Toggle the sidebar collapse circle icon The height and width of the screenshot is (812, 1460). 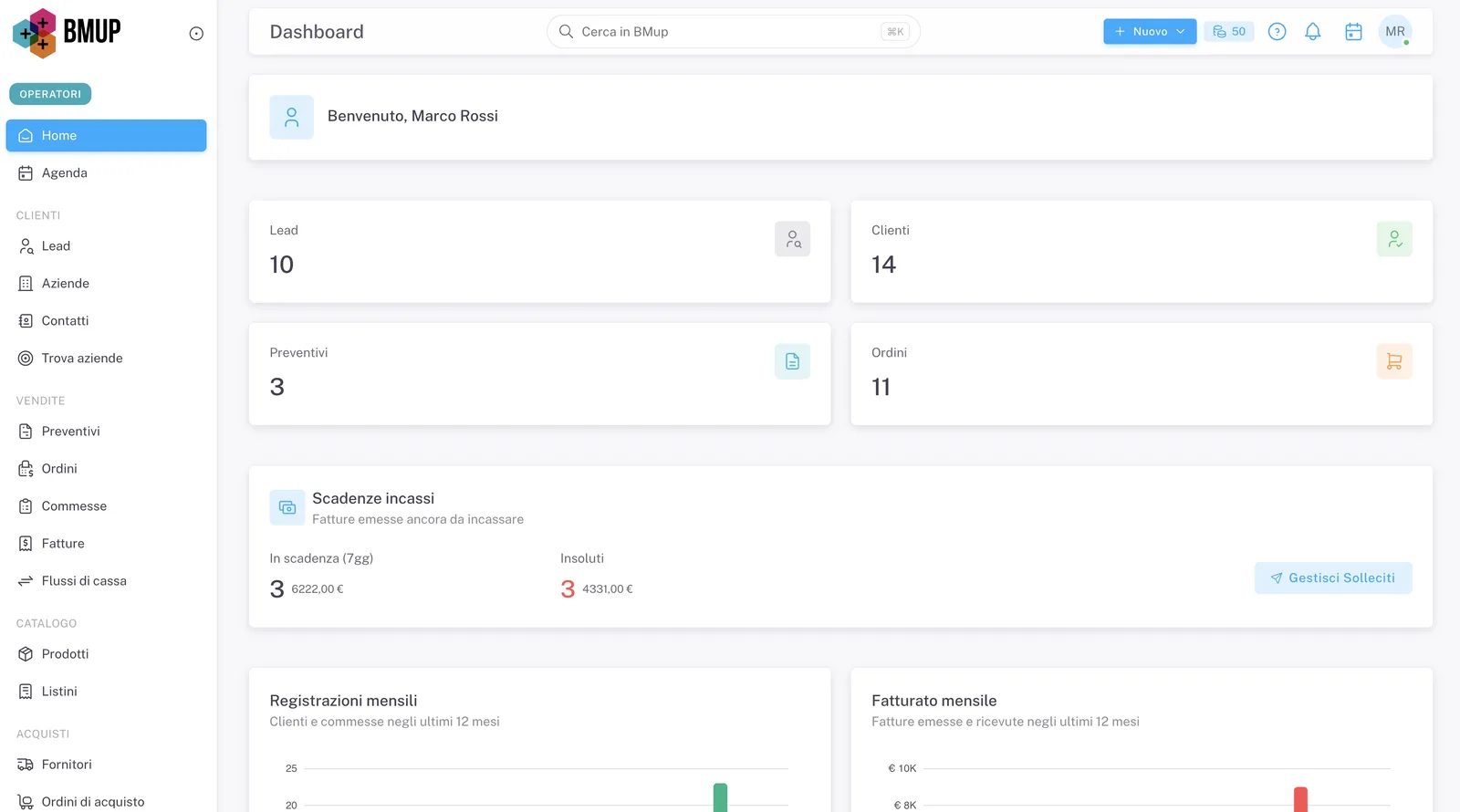[x=196, y=34]
